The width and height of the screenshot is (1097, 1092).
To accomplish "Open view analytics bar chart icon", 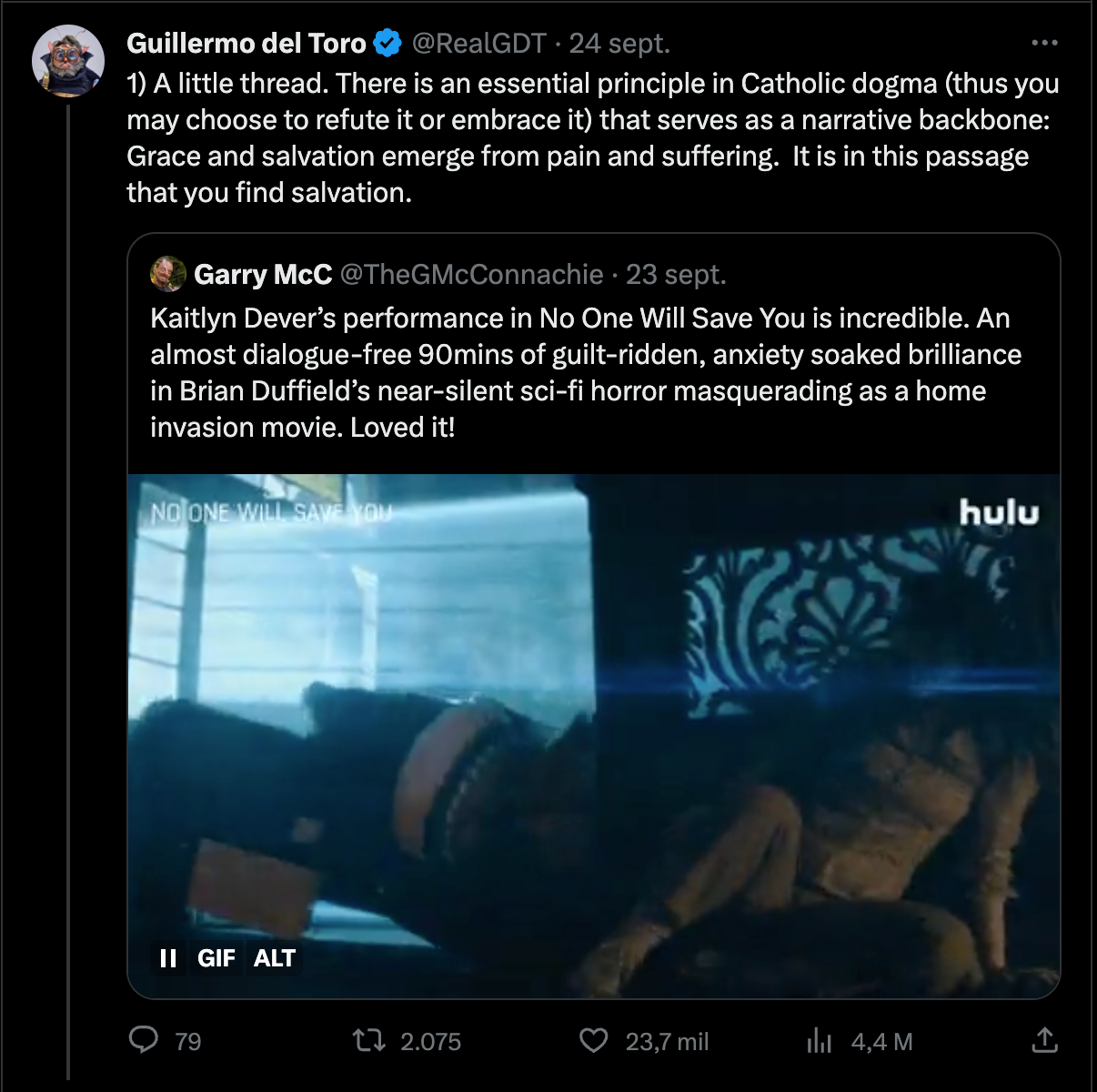I will (x=819, y=1040).
